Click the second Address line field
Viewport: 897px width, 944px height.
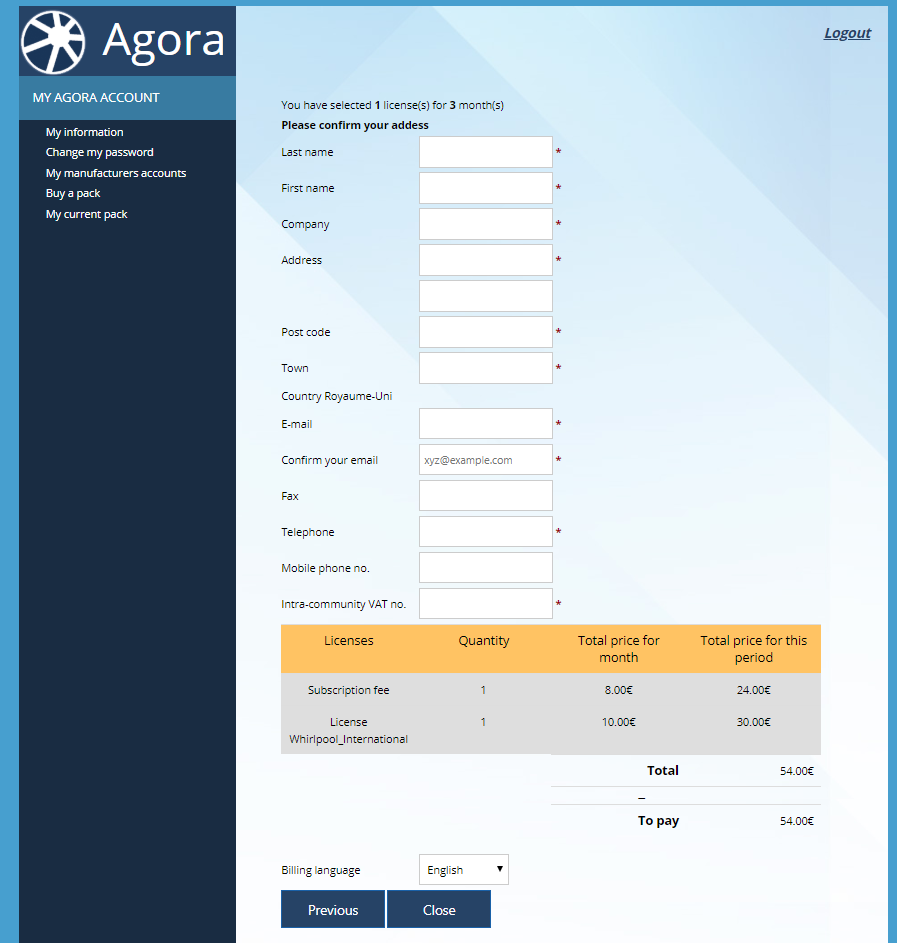[486, 296]
